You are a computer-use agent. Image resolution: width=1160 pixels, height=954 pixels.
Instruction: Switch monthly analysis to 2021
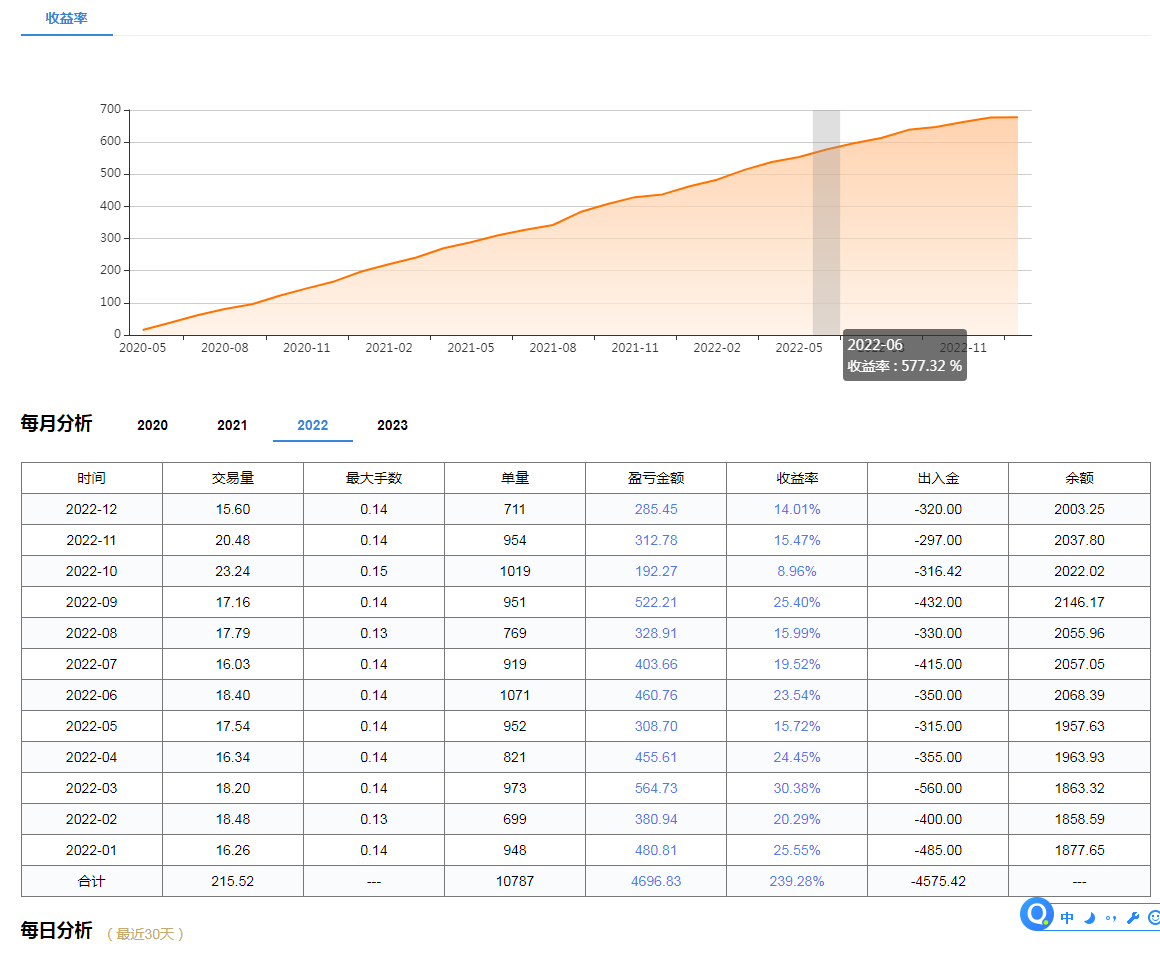pos(232,425)
